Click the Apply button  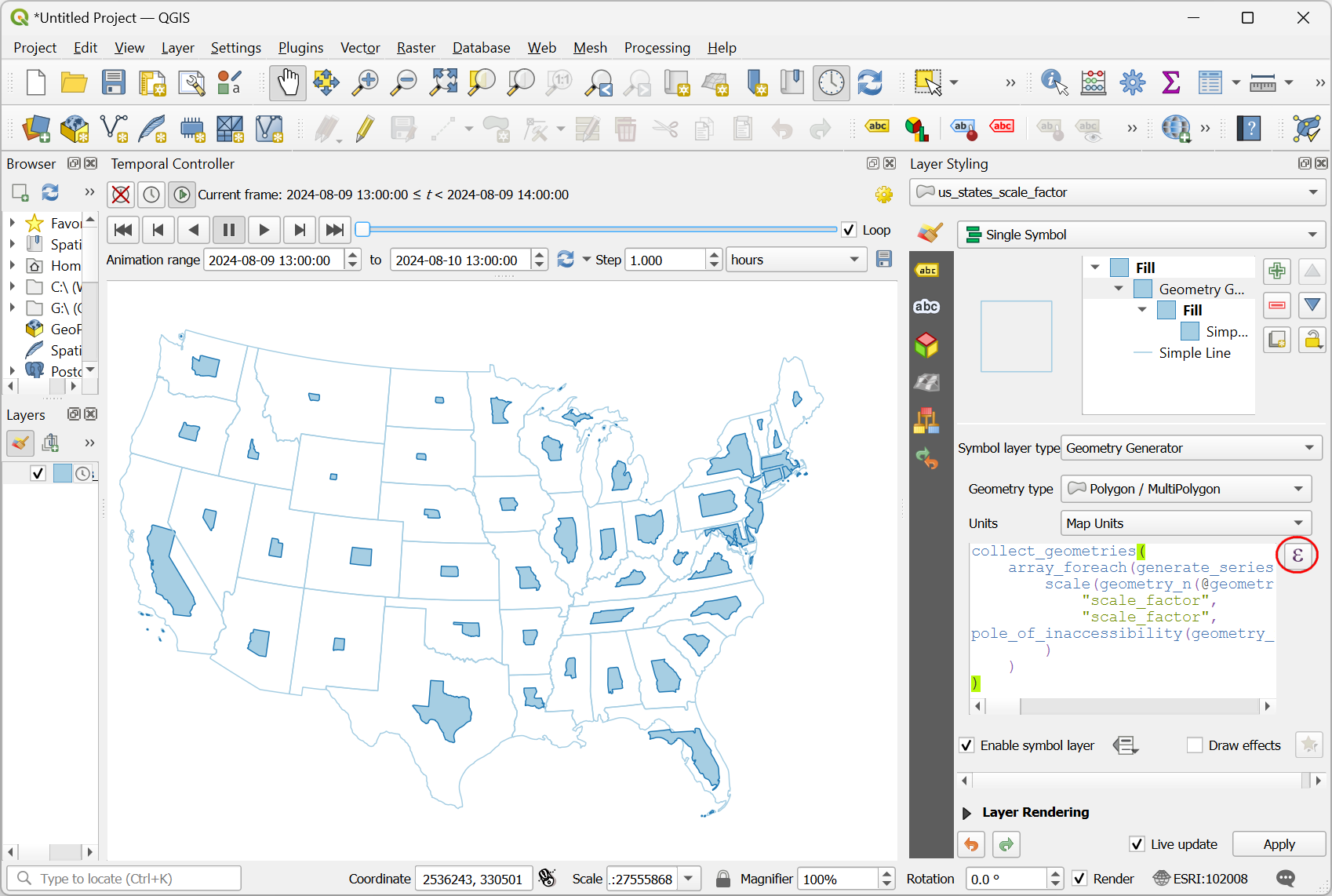(x=1279, y=844)
